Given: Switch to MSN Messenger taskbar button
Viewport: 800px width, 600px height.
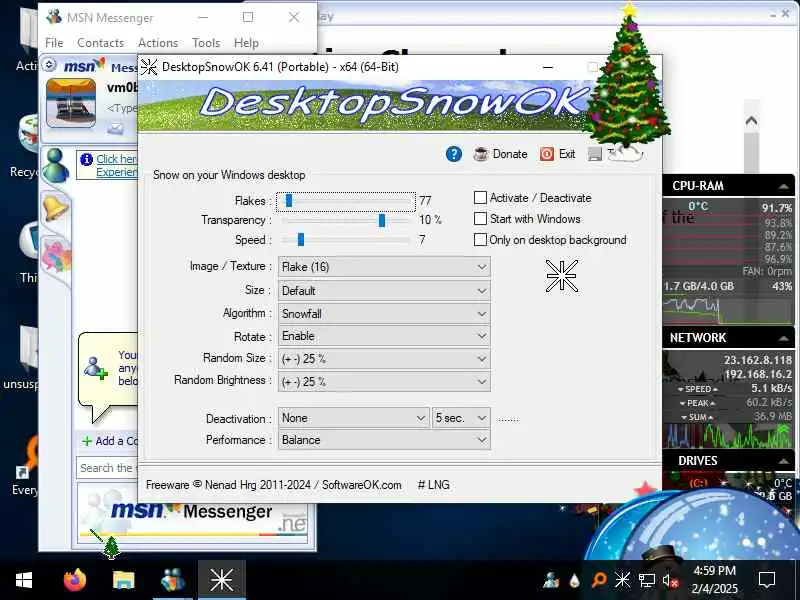Looking at the screenshot, I should [172, 580].
